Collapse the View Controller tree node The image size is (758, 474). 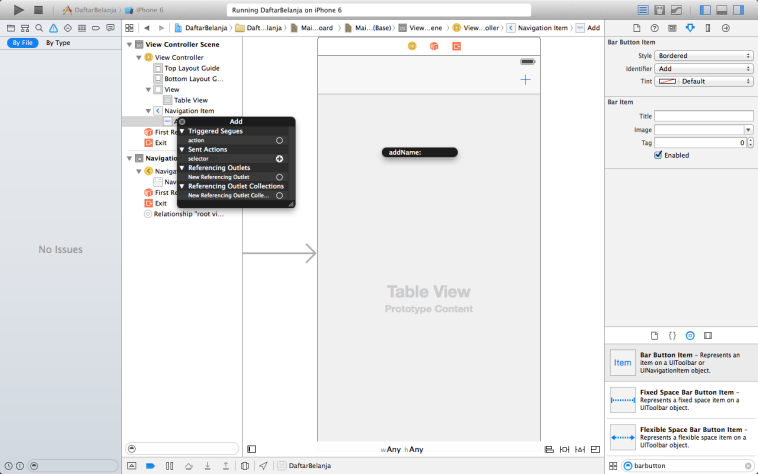click(139, 57)
